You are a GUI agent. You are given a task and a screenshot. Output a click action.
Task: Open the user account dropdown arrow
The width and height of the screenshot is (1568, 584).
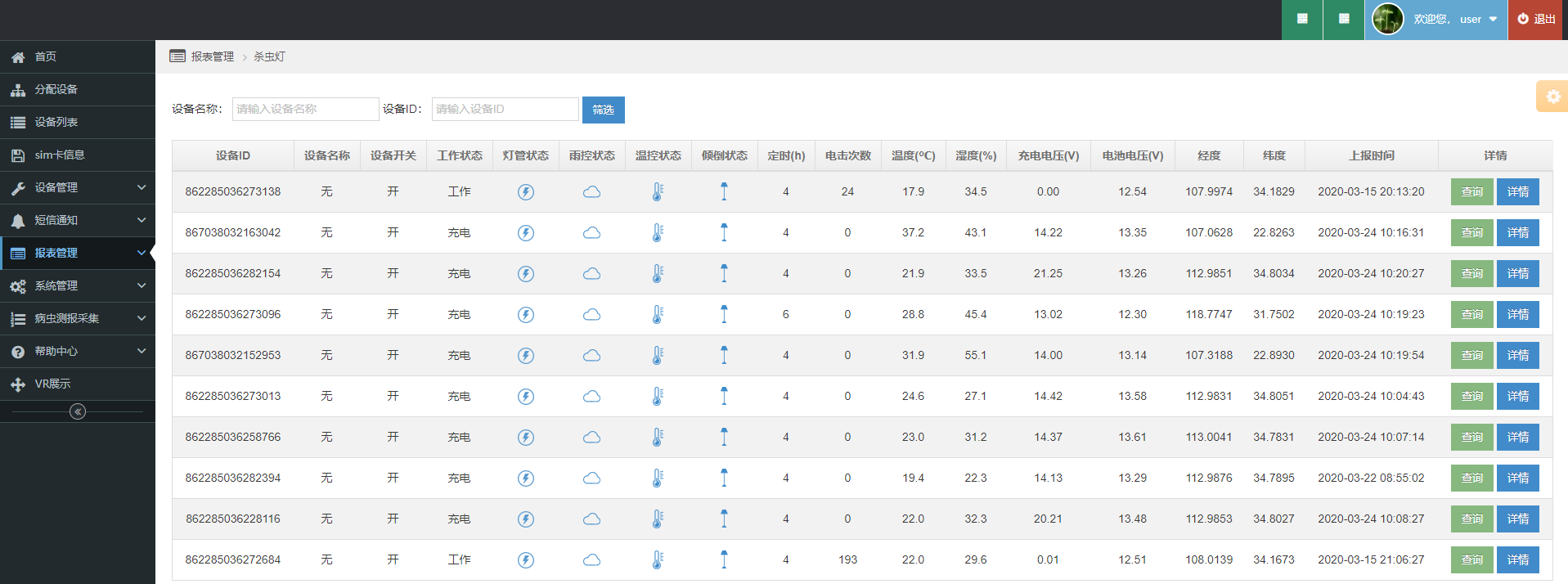1493,20
